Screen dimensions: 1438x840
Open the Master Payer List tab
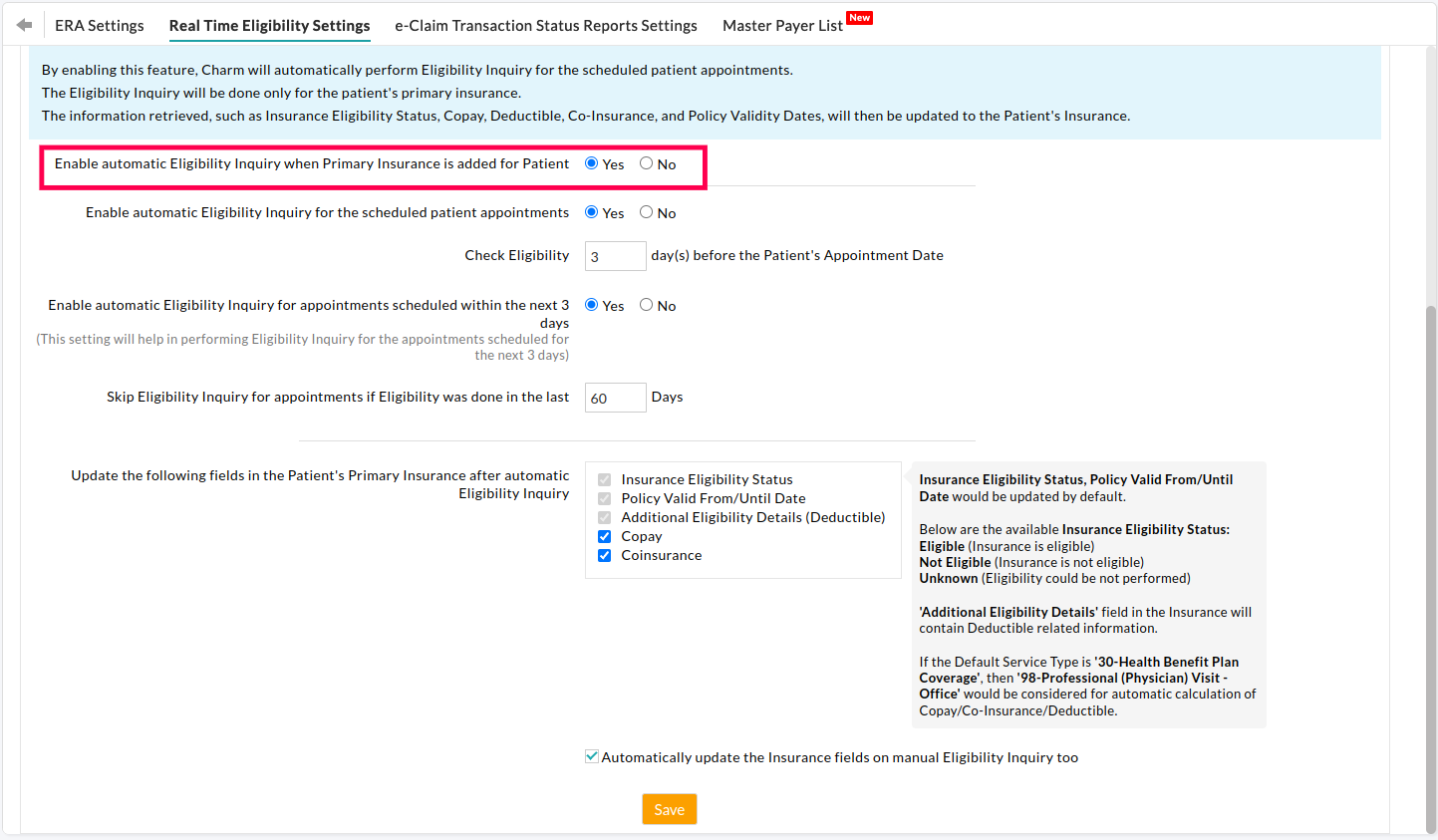point(782,25)
